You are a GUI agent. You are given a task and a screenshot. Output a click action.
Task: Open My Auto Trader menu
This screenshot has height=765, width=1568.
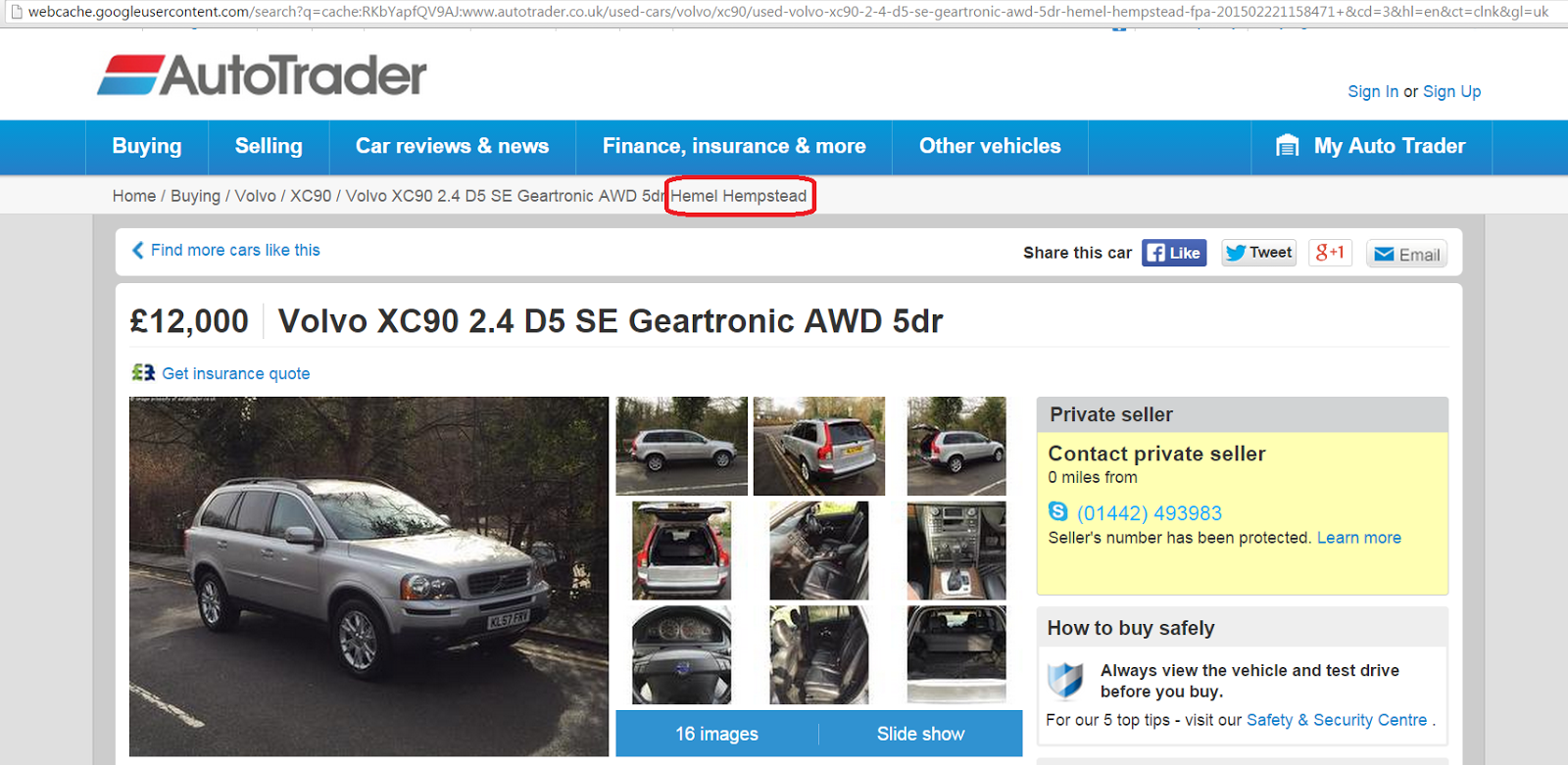(x=1371, y=147)
